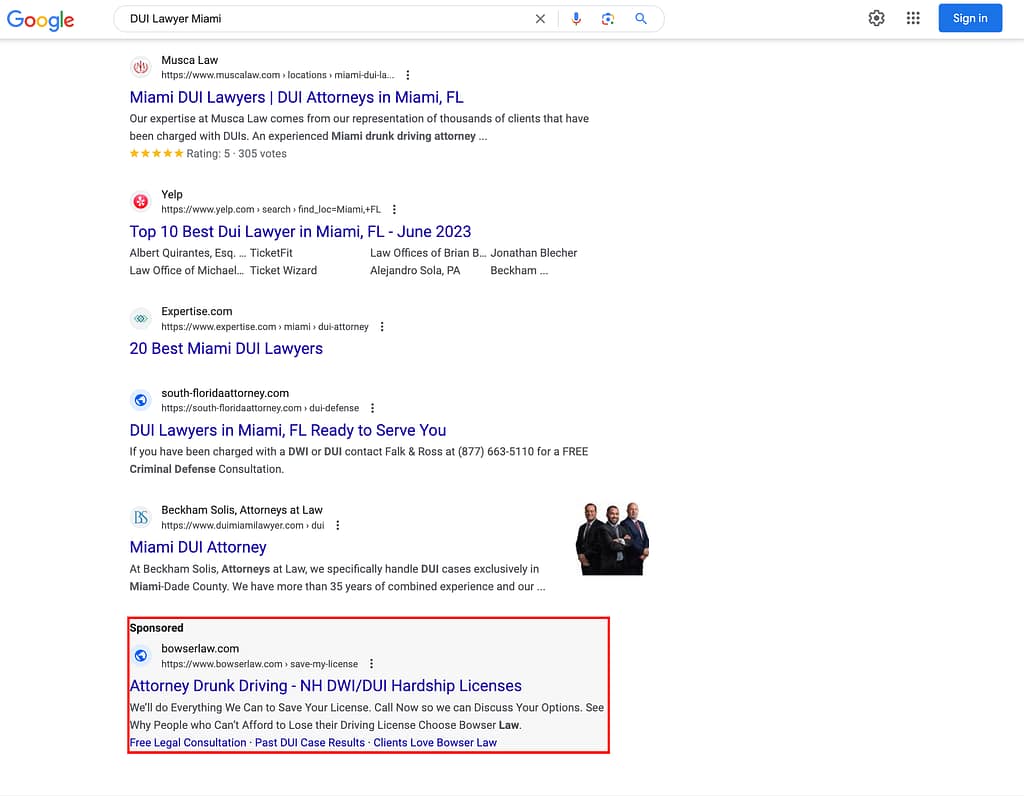
Task: Click the expertise.com URL breadcrumb
Action: (x=264, y=326)
